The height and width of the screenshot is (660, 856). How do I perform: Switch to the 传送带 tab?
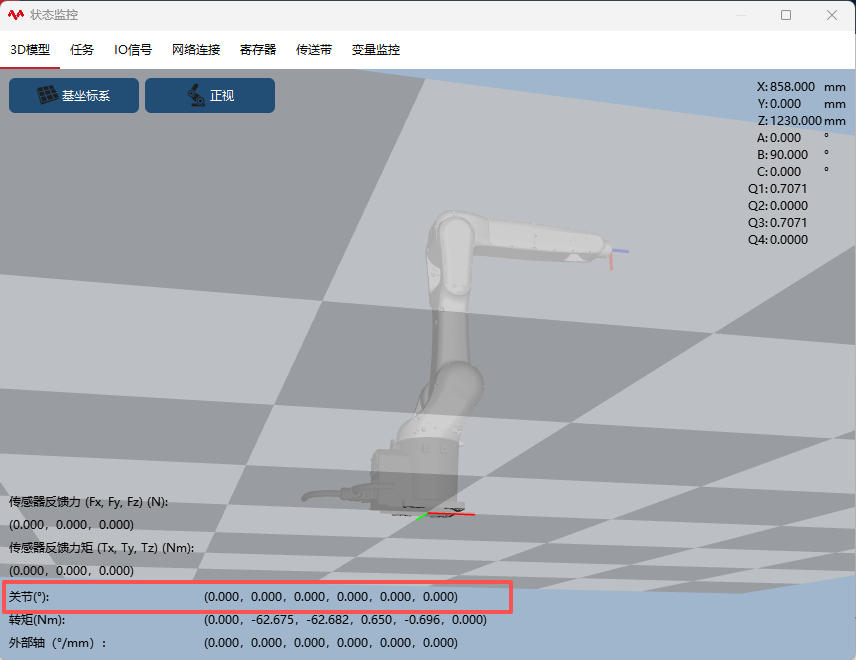(314, 49)
